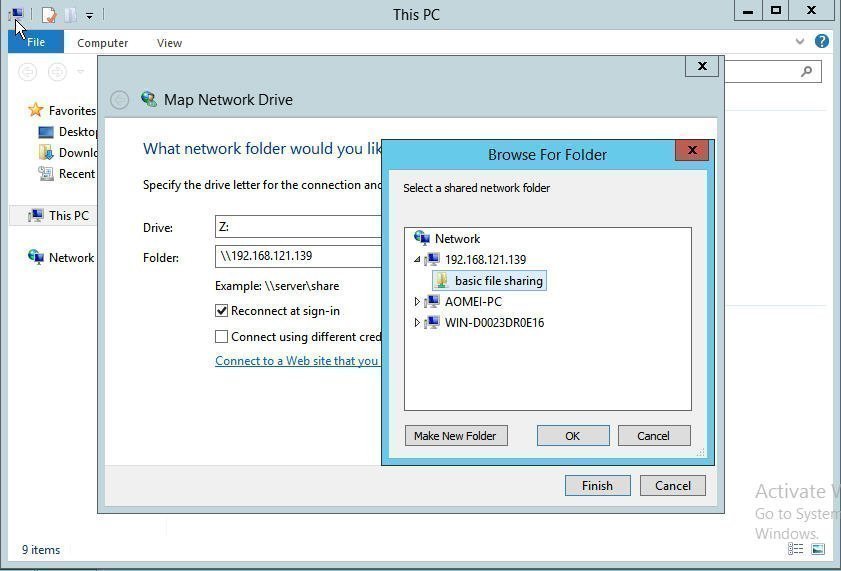Select This PC in the navigation pane
Screen dimensions: 841x571
tap(69, 216)
